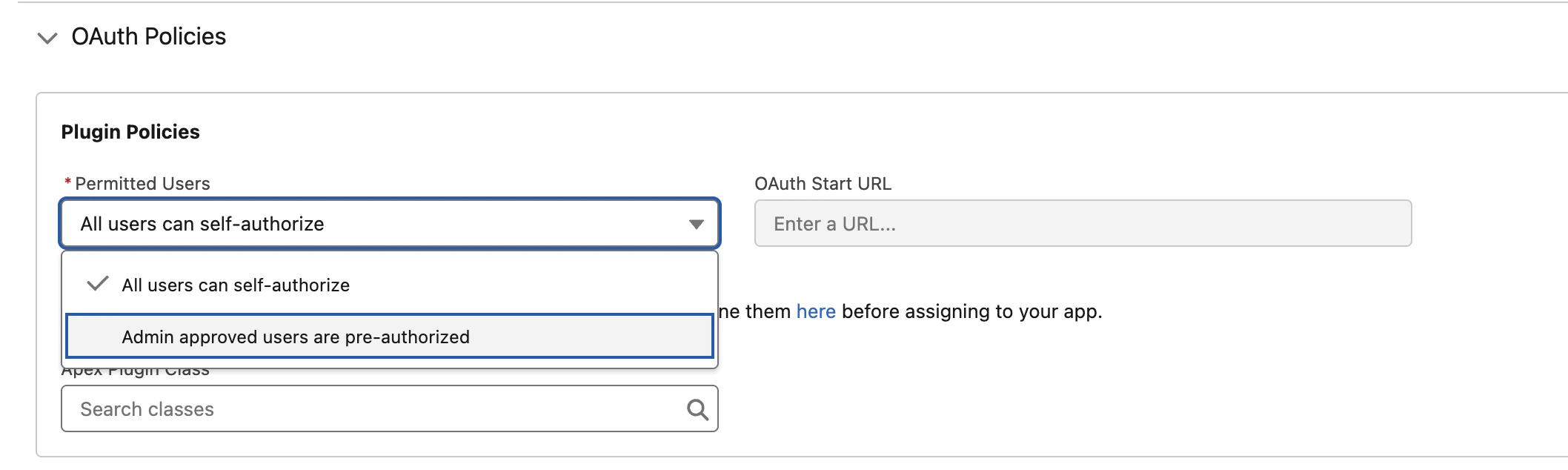Click the Permitted Users dropdown arrow
Image resolution: width=1568 pixels, height=470 pixels.
(696, 224)
